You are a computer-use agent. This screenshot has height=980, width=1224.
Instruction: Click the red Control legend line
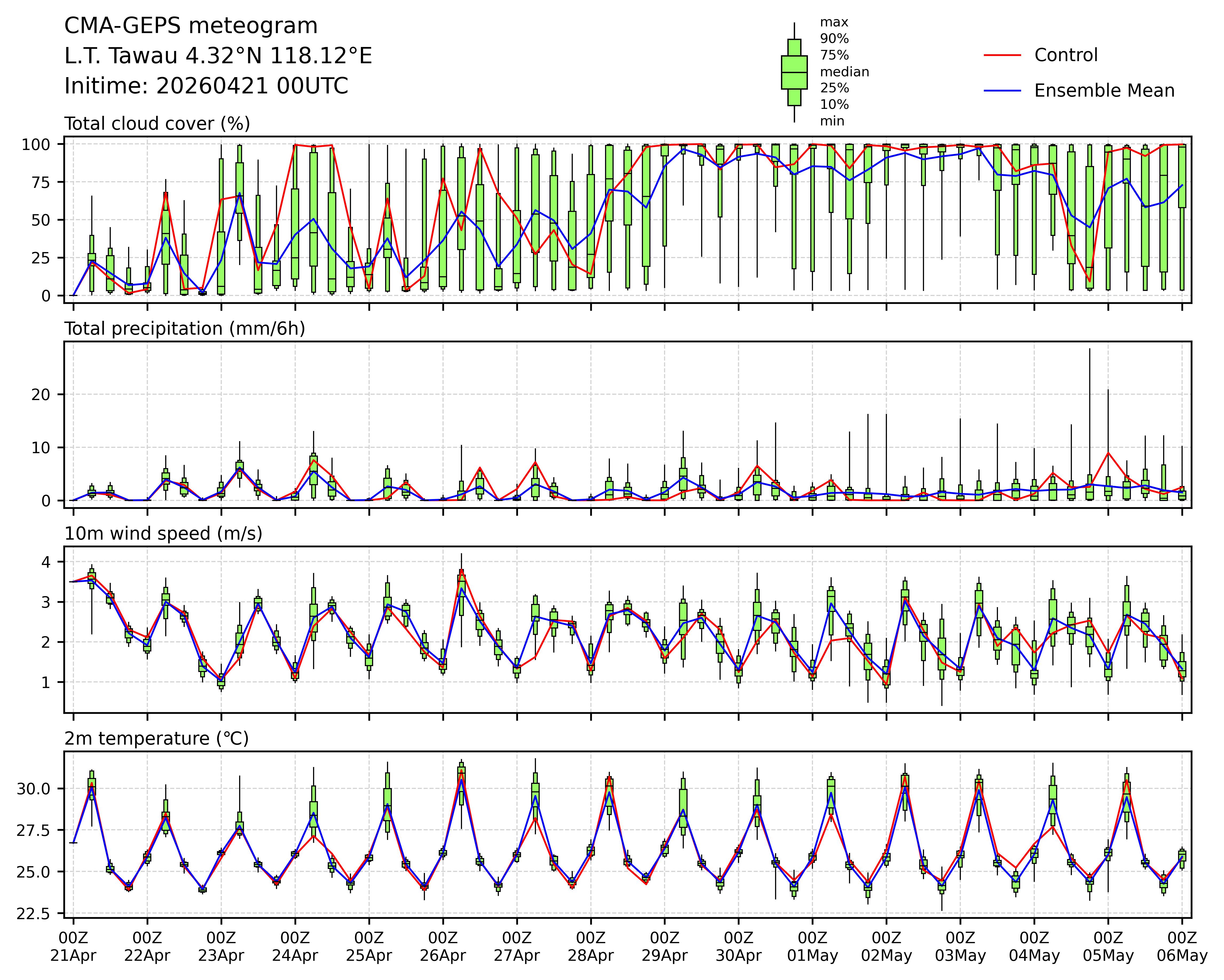1002,55
